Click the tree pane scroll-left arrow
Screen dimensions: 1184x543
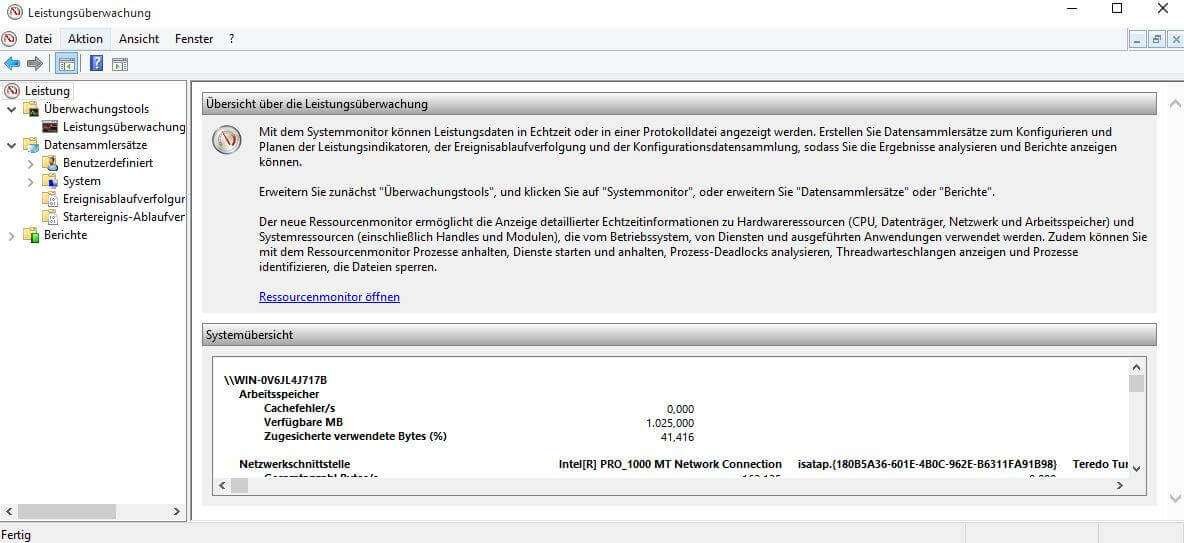[8, 511]
